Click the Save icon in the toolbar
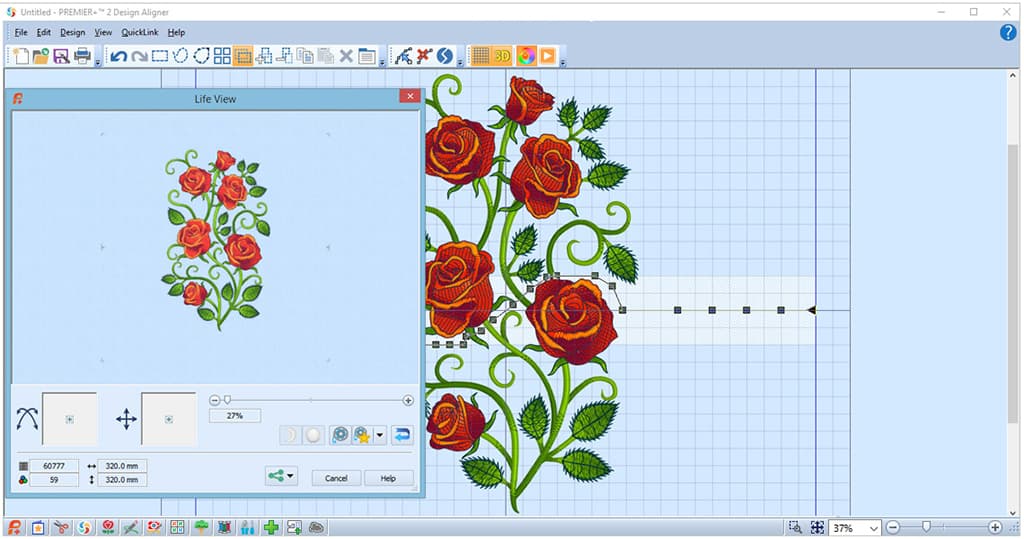 coord(61,56)
